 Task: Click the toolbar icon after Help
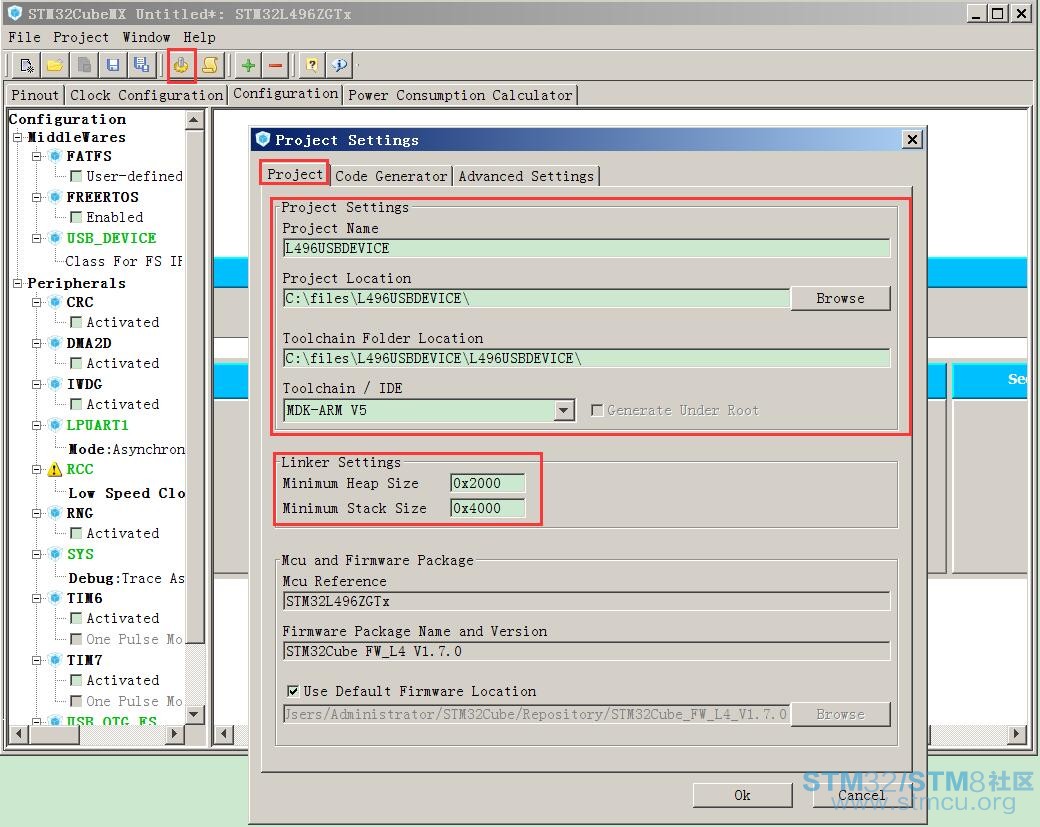(x=340, y=65)
